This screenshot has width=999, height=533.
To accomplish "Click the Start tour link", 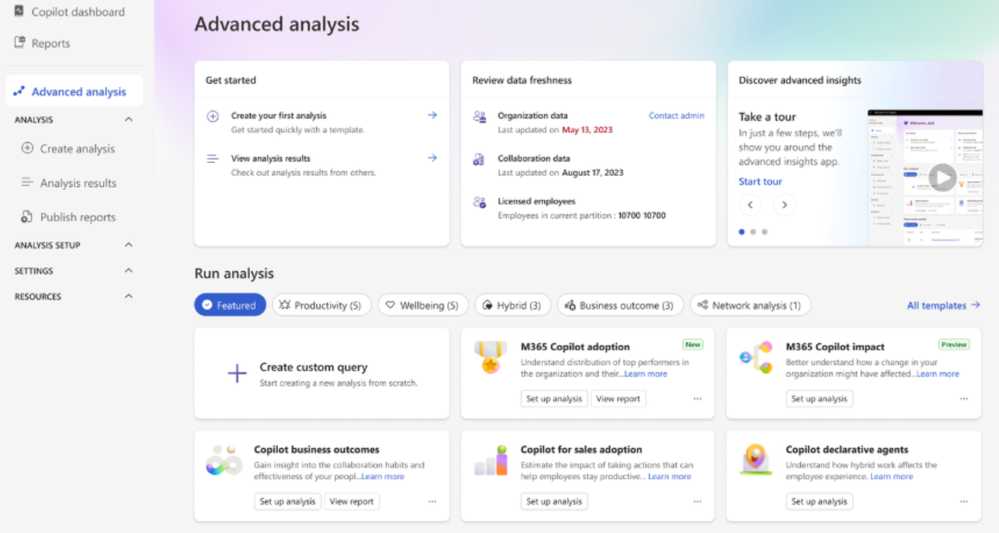I will [x=760, y=181].
